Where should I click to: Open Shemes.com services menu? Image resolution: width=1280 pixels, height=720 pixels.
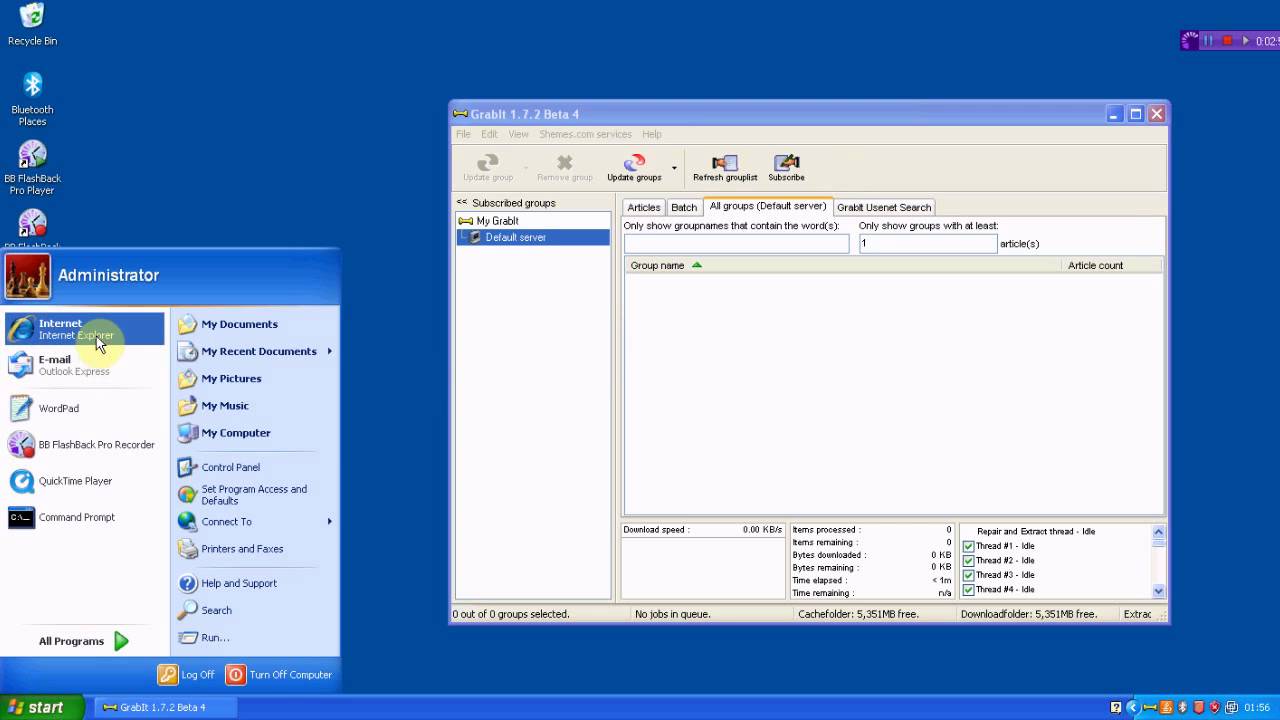tap(585, 134)
